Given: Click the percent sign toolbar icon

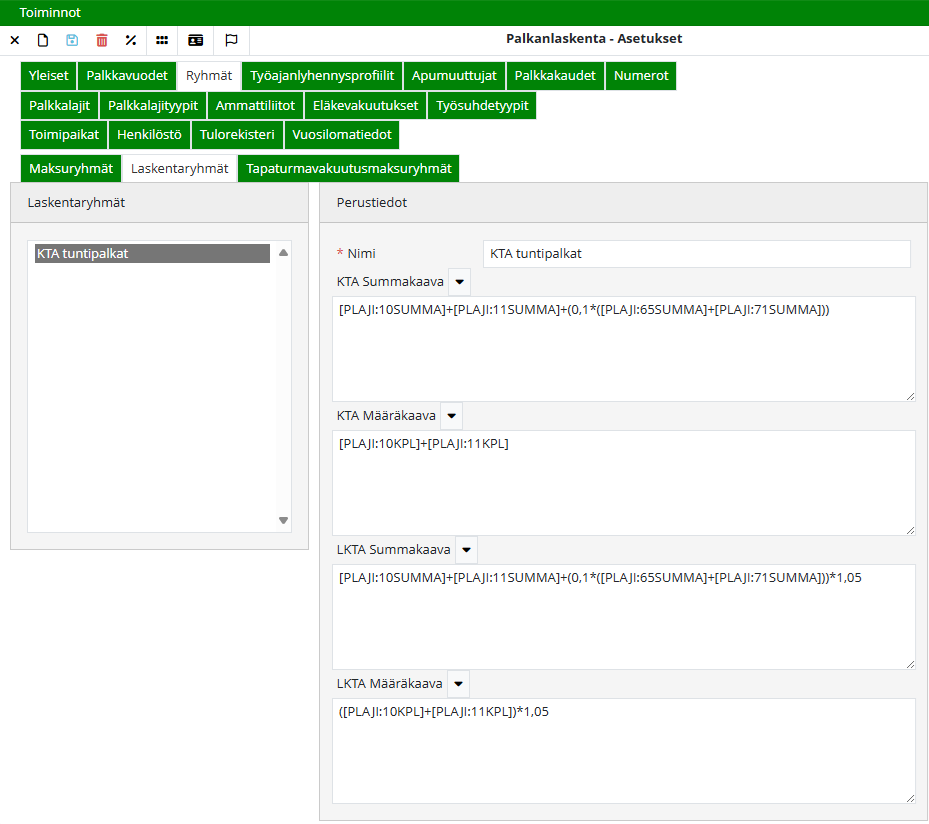Looking at the screenshot, I should pyautogui.click(x=130, y=40).
